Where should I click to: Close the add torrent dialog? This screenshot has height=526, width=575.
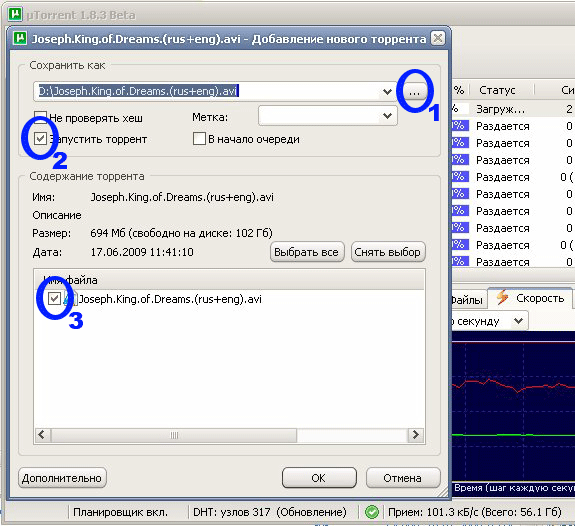pos(438,38)
